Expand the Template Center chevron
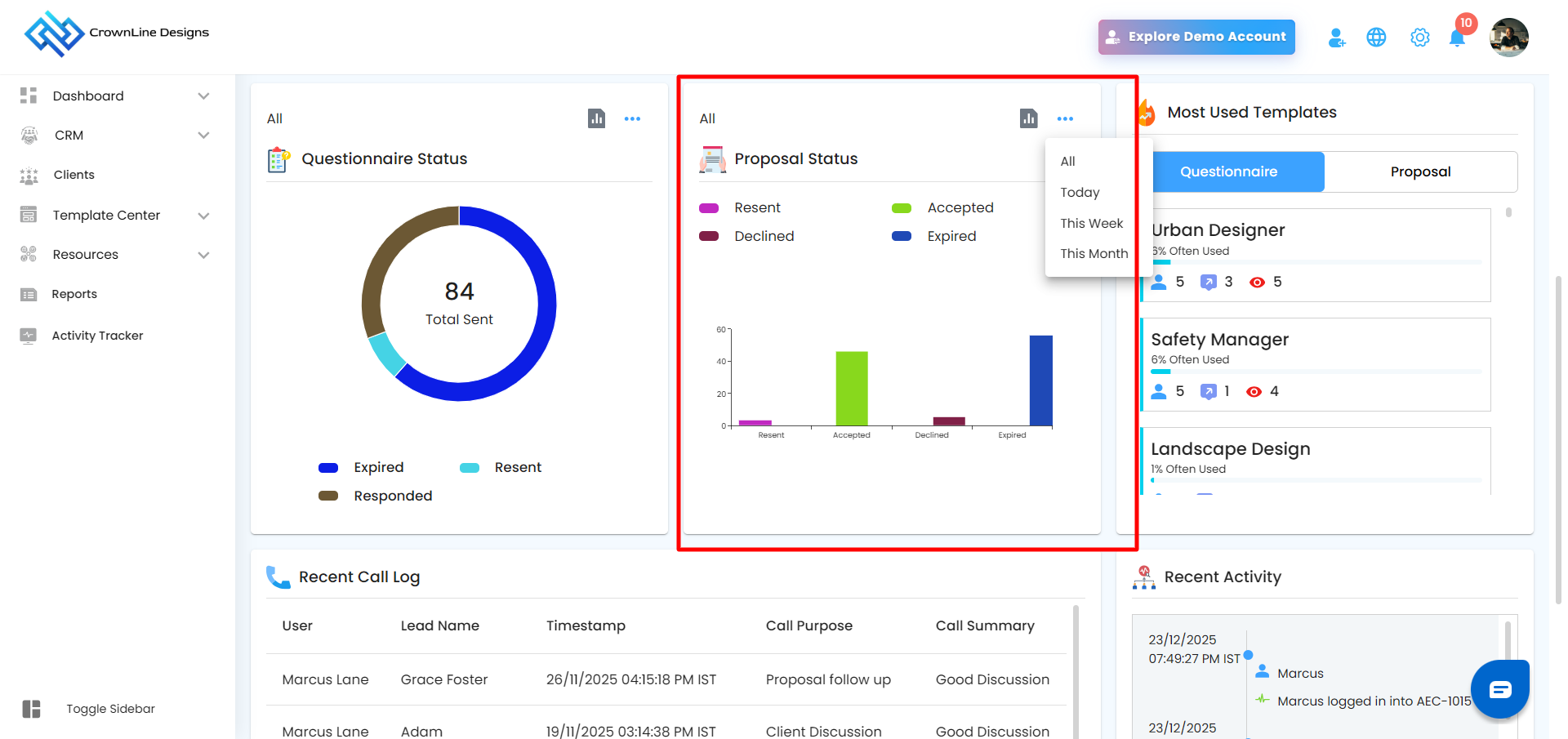The width and height of the screenshot is (1568, 739). click(204, 216)
